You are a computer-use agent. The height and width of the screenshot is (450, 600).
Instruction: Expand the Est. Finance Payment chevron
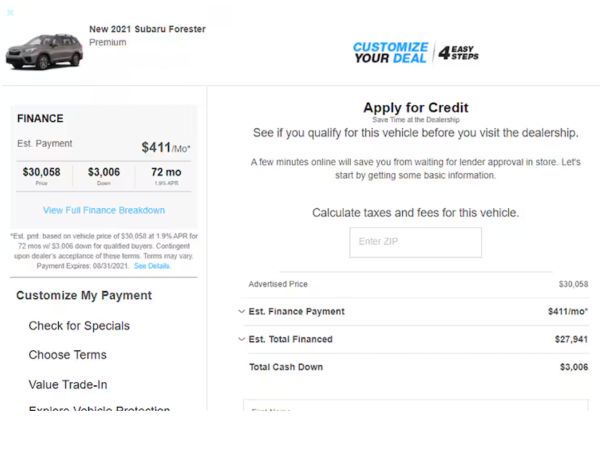click(241, 311)
